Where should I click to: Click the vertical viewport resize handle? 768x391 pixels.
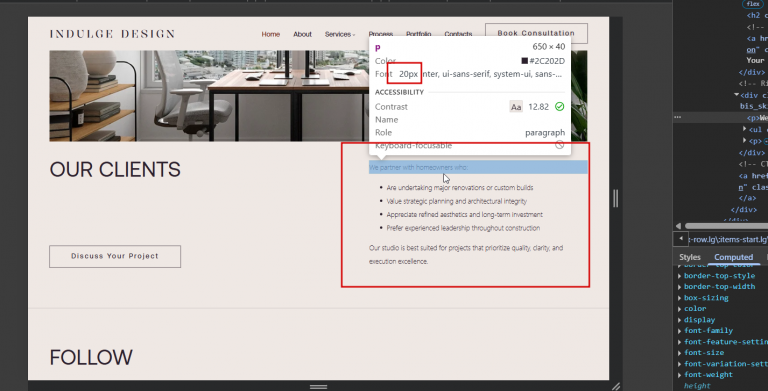[x=616, y=198]
